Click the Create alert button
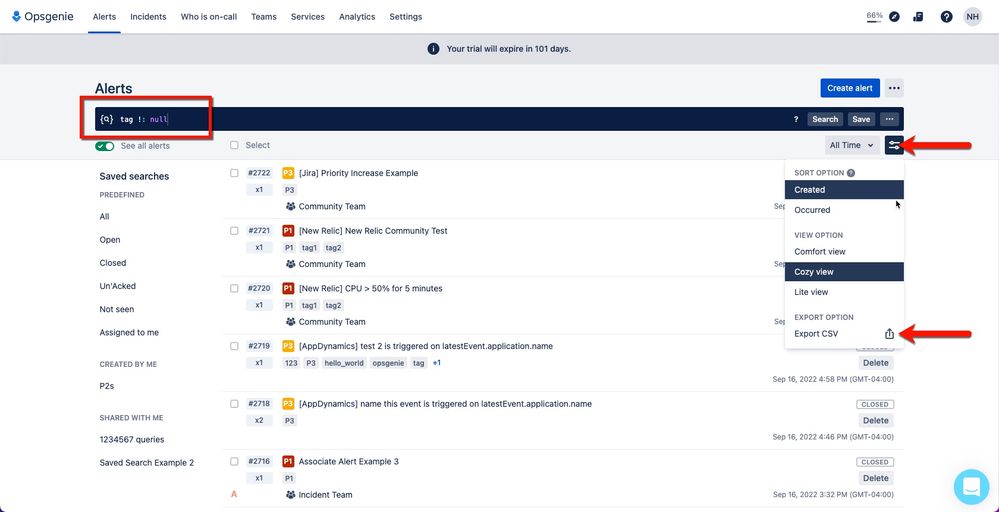Viewport: 999px width, 512px height. click(850, 88)
